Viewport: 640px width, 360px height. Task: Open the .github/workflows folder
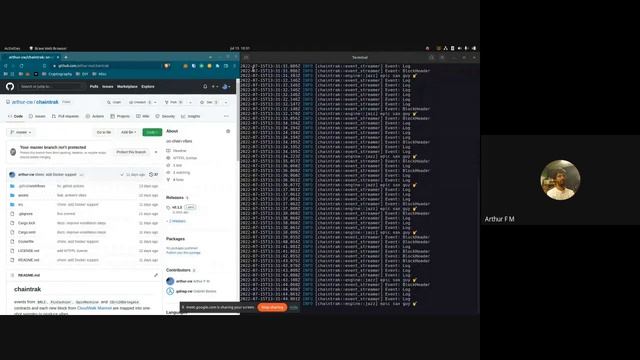pyautogui.click(x=32, y=186)
